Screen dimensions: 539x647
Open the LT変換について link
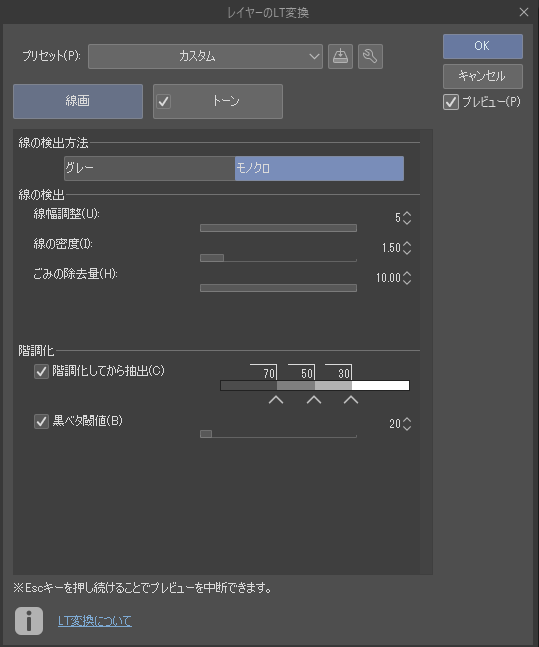pyautogui.click(x=95, y=621)
